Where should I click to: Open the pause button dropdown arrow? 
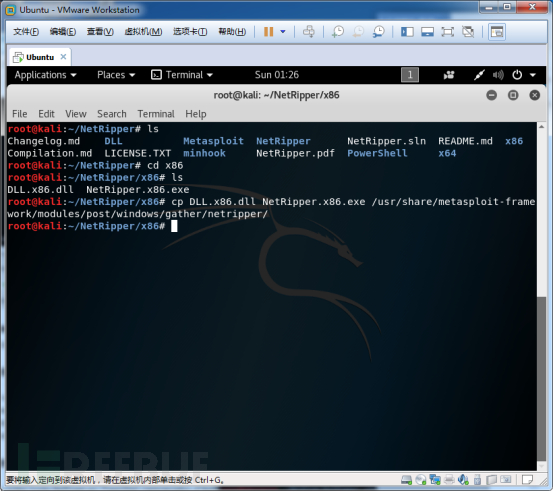283,32
